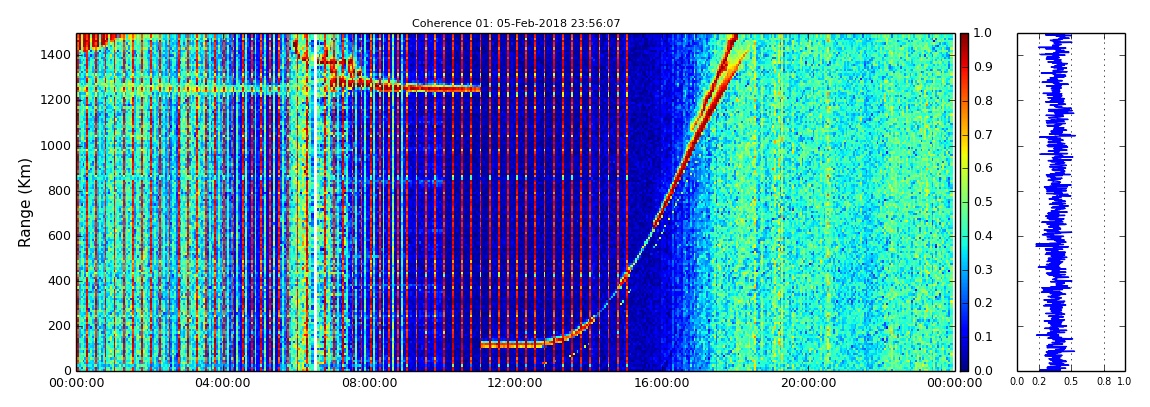Click the colorbar's 0.8 tick label

click(985, 101)
